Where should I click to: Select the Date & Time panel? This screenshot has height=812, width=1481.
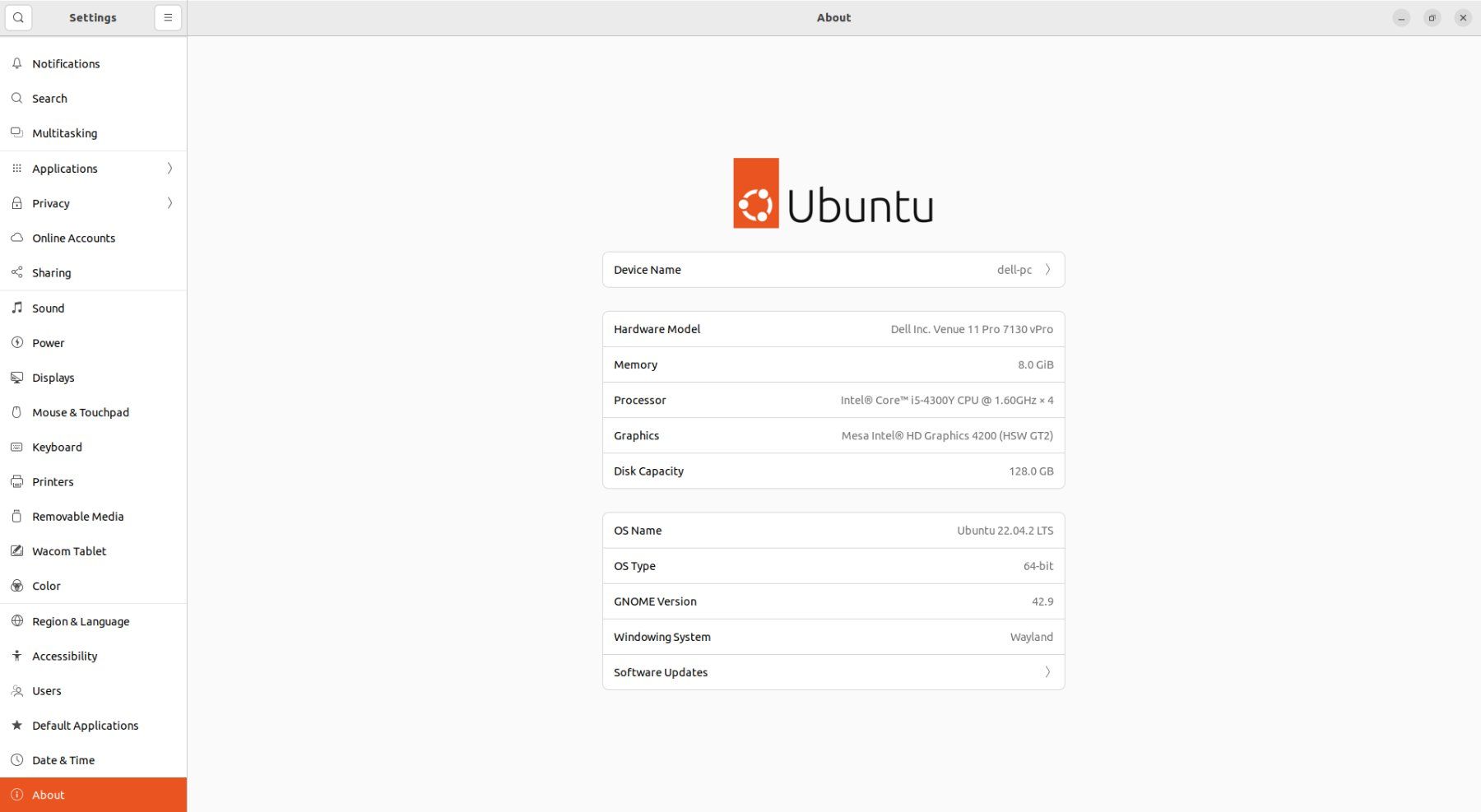click(x=94, y=760)
